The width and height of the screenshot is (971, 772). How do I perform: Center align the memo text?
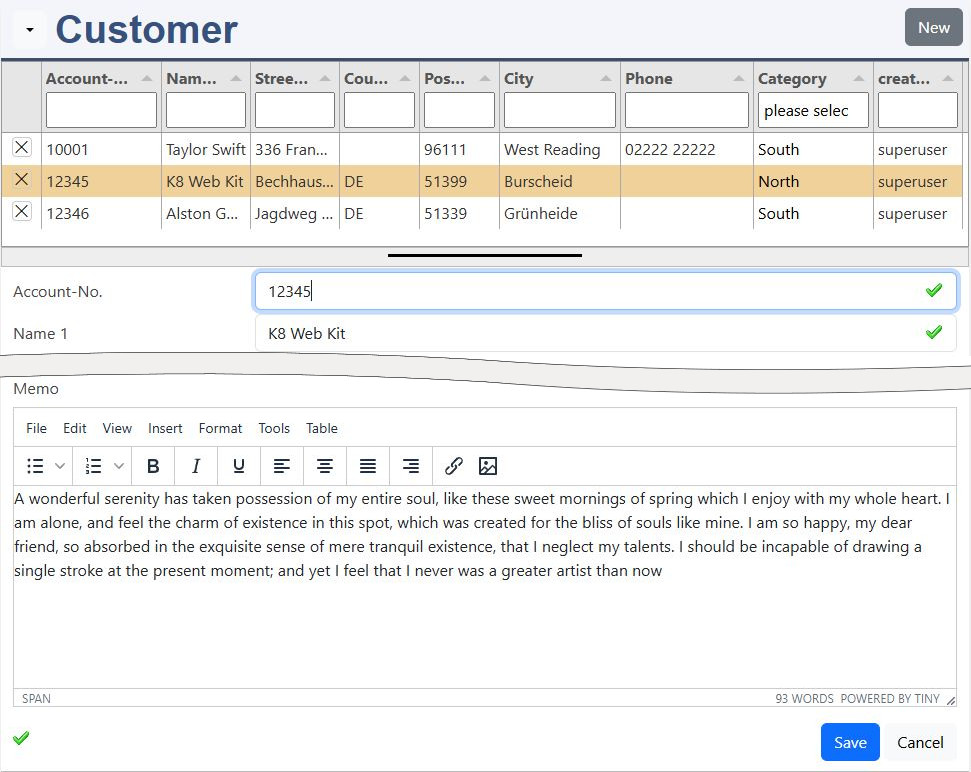pos(325,466)
